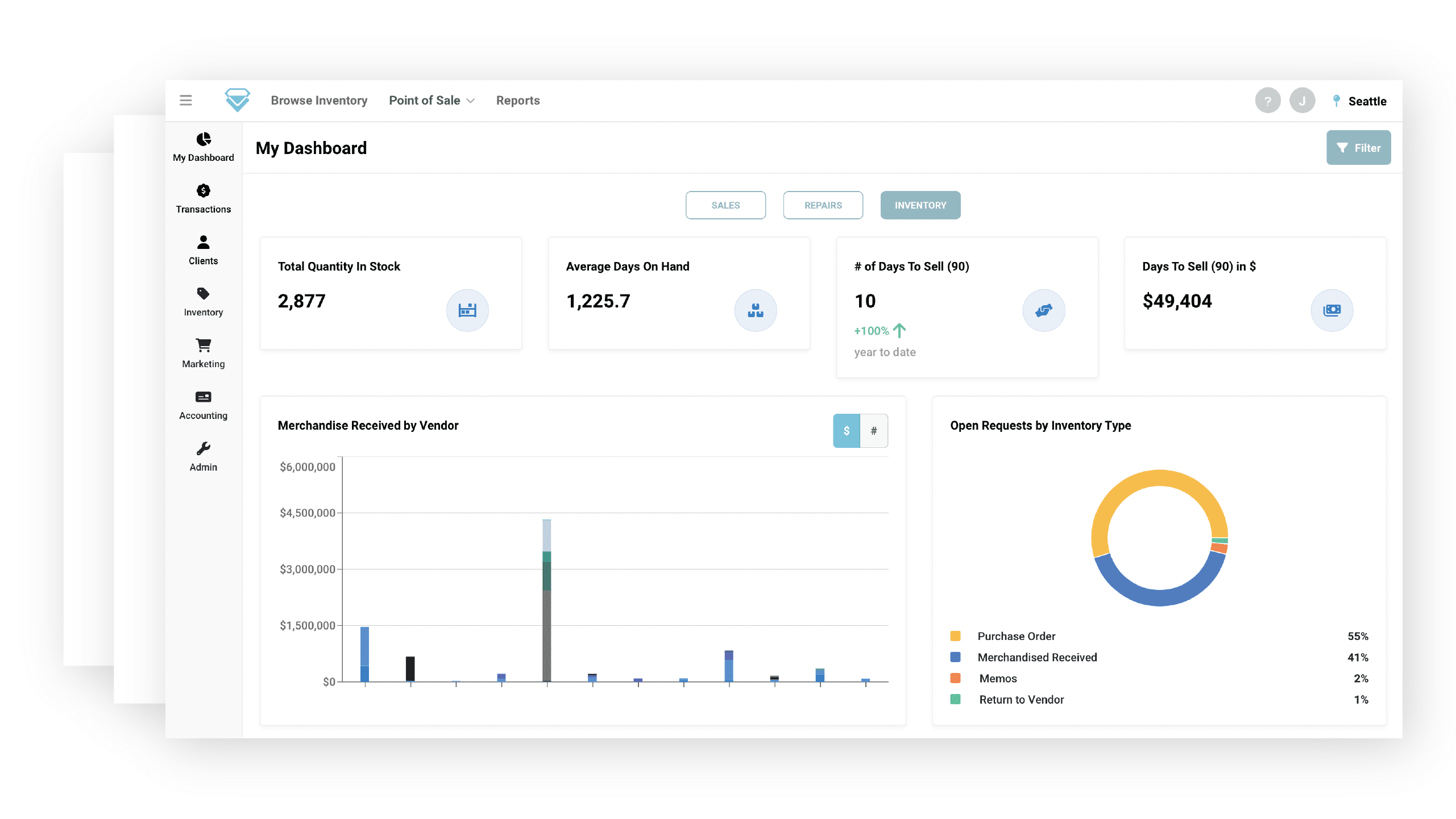The image size is (1456, 819).
Task: Open the Inventory tag icon in sidebar
Action: click(203, 294)
